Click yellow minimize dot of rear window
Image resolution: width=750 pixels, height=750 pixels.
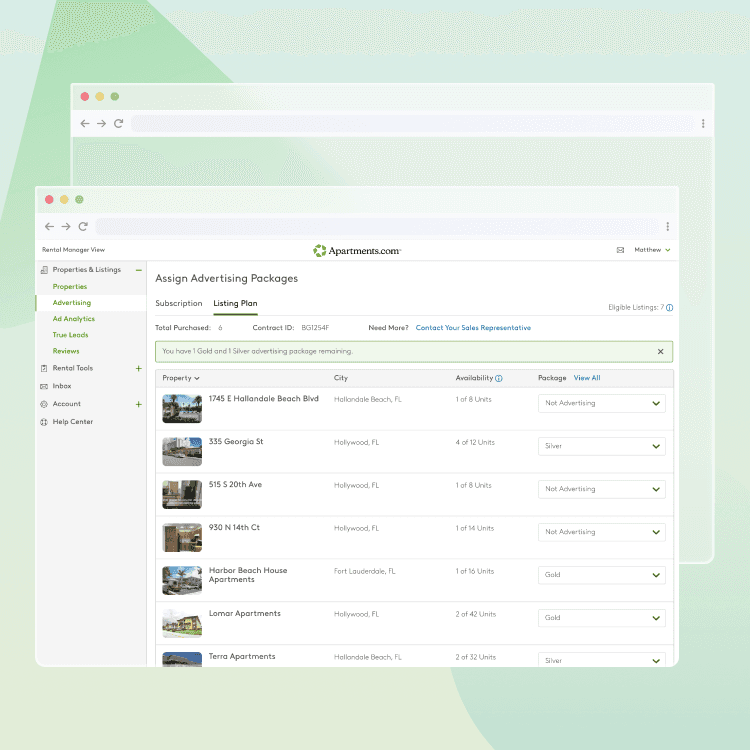tap(99, 97)
